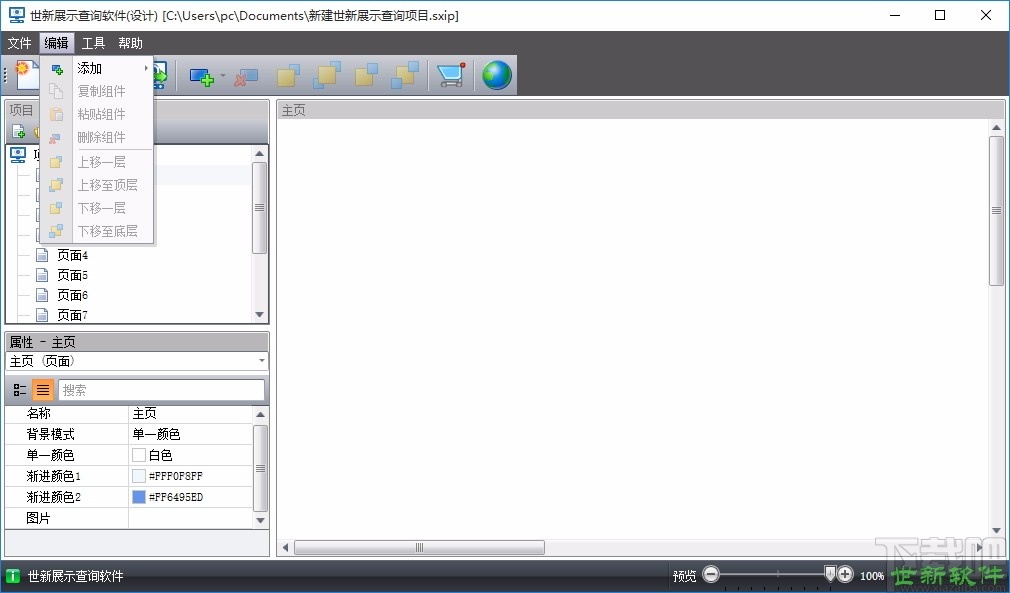Switch properties to categorized view icon
The height and width of the screenshot is (593, 1010).
[19, 390]
